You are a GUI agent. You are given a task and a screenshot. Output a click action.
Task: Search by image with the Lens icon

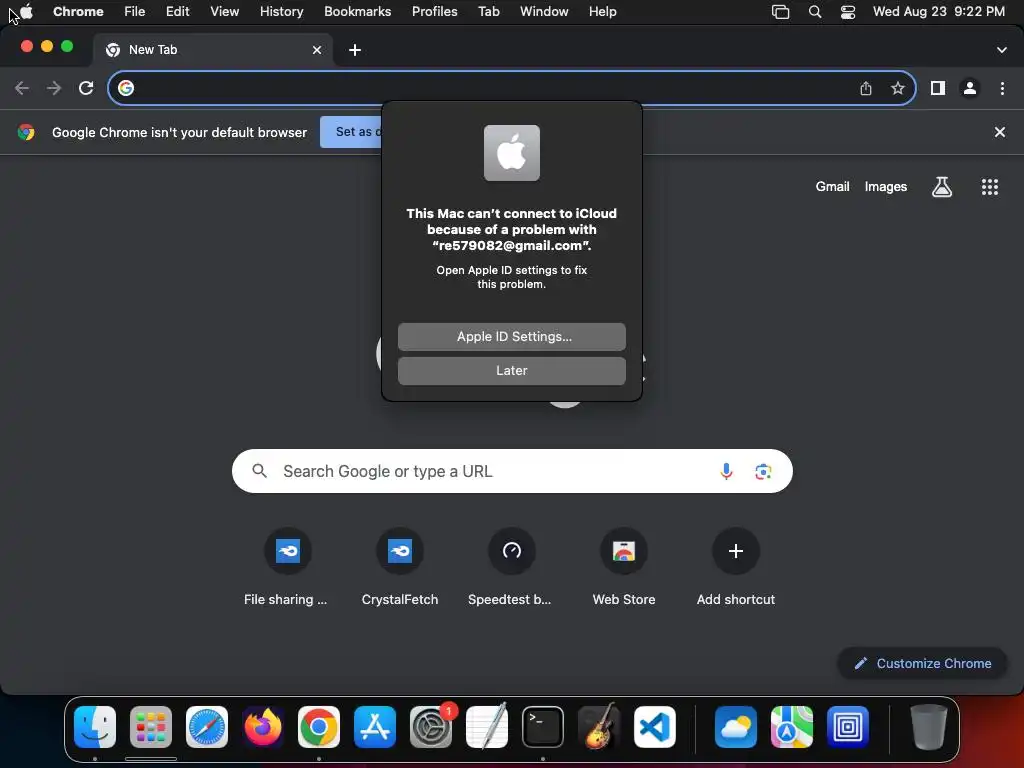763,471
